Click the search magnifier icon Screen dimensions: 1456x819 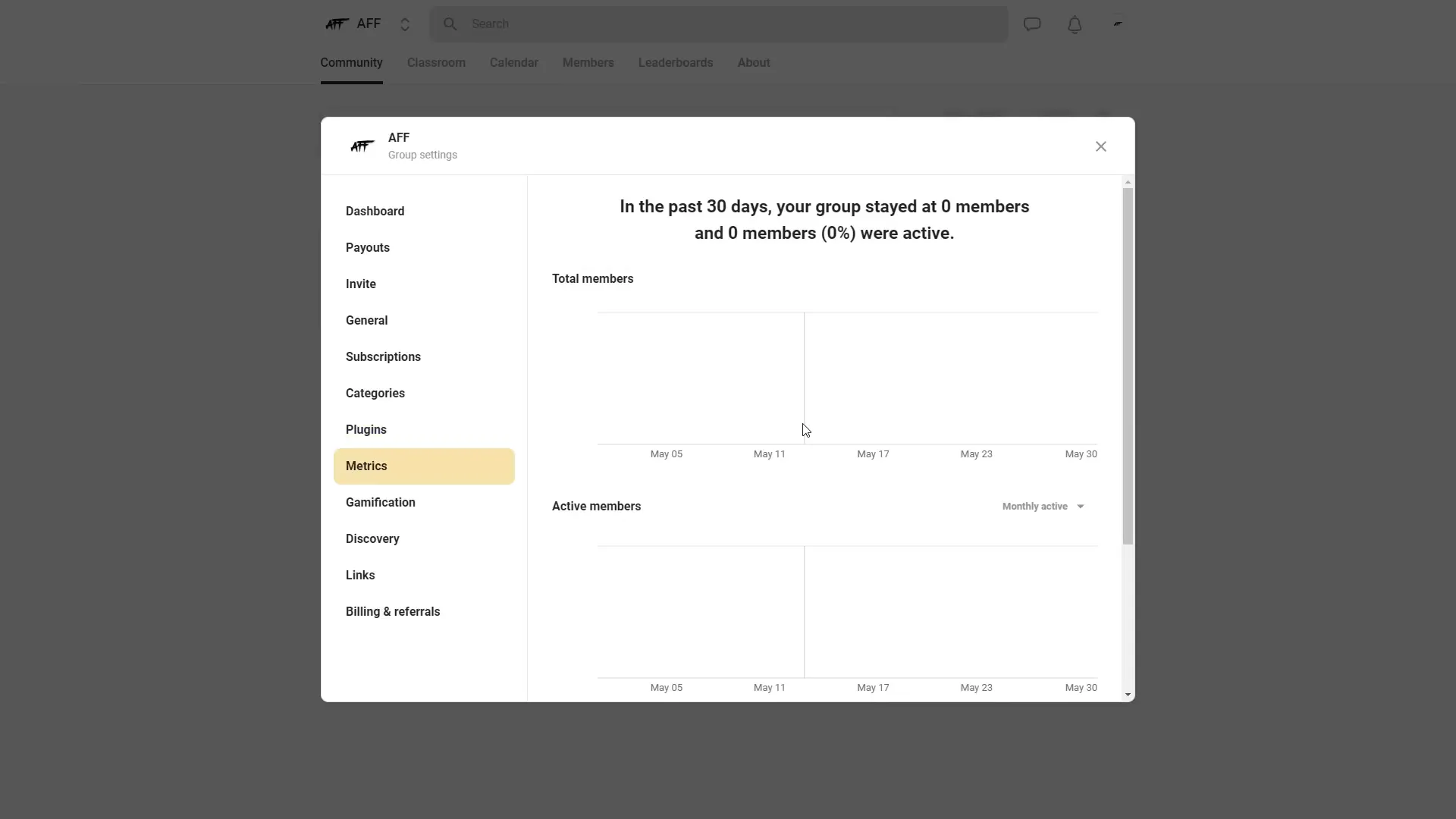(x=450, y=24)
